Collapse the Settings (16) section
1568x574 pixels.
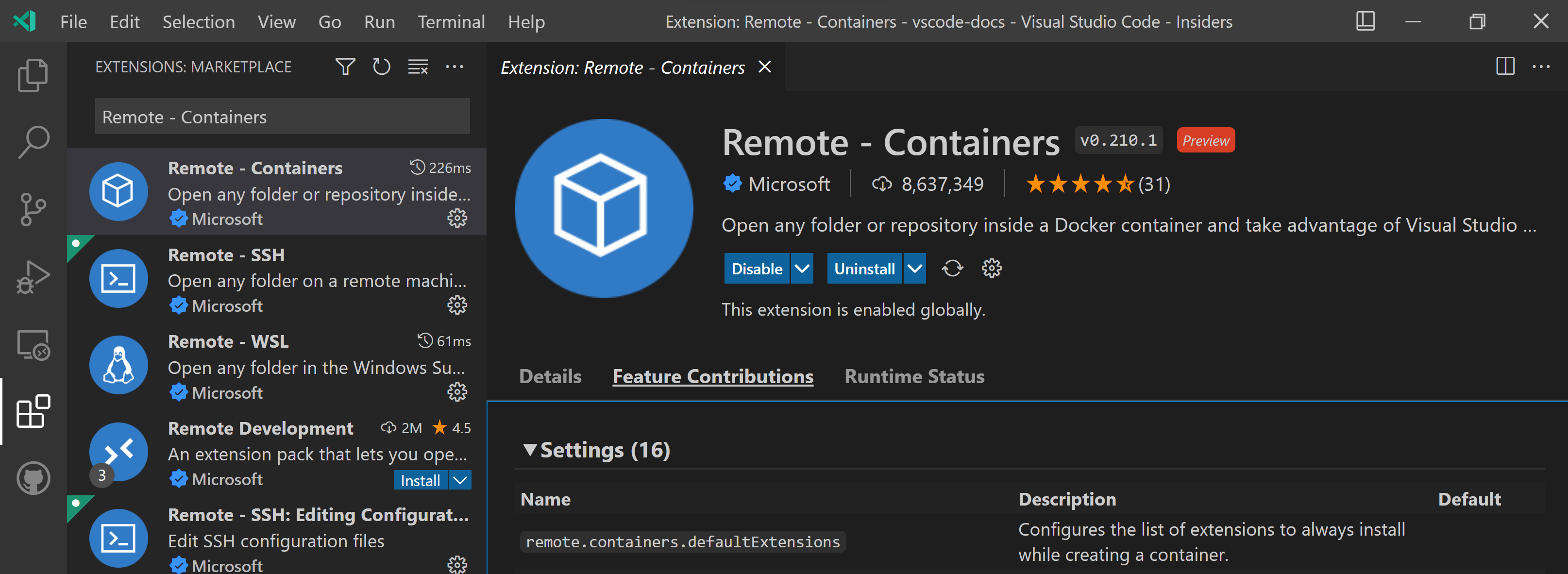pos(530,450)
